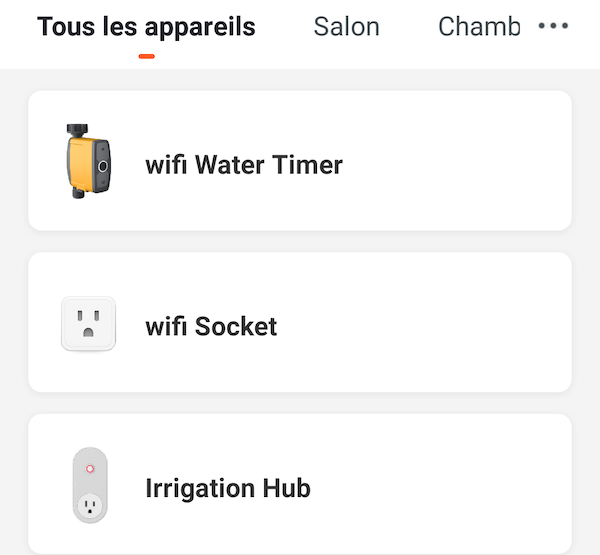Click the round black button on the water timer icon
This screenshot has width=600, height=555.
click(102, 165)
